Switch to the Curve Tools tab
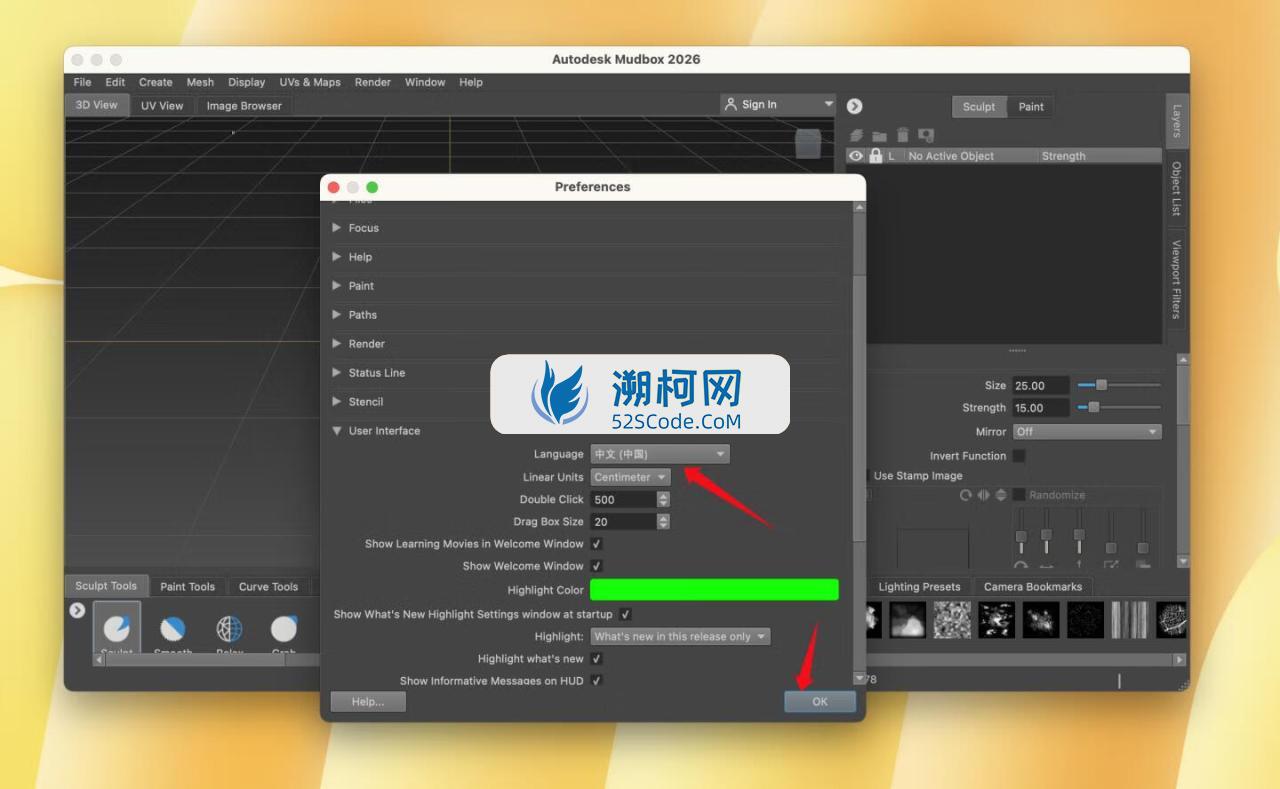 click(268, 587)
